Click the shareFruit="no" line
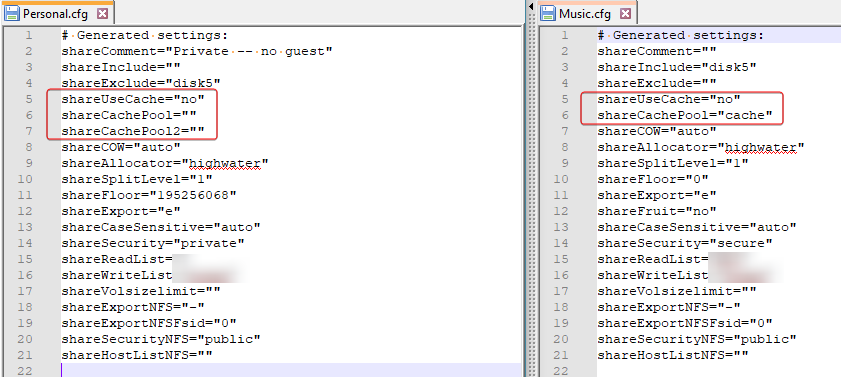Screen dimensions: 841x377 click(656, 211)
